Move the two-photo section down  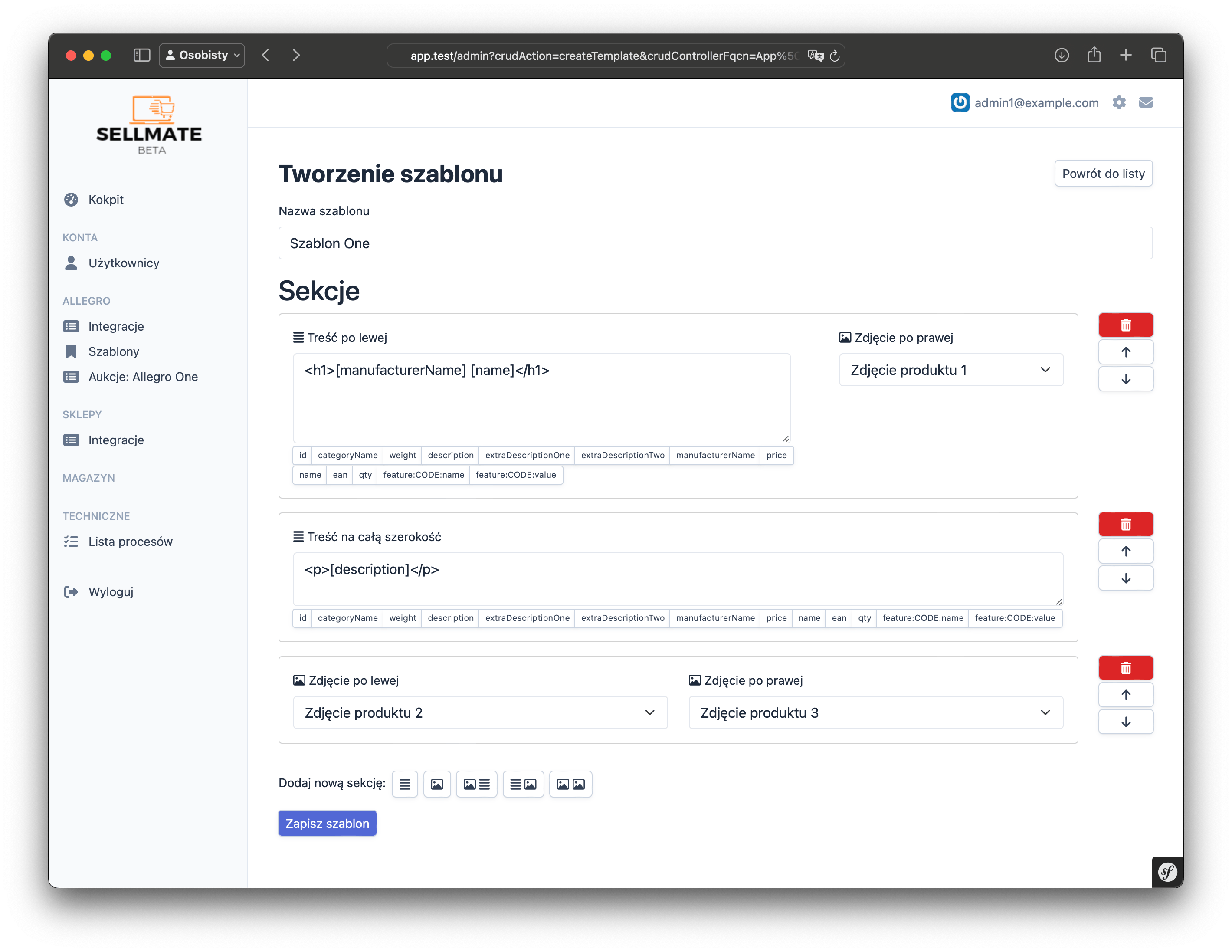point(1125,722)
